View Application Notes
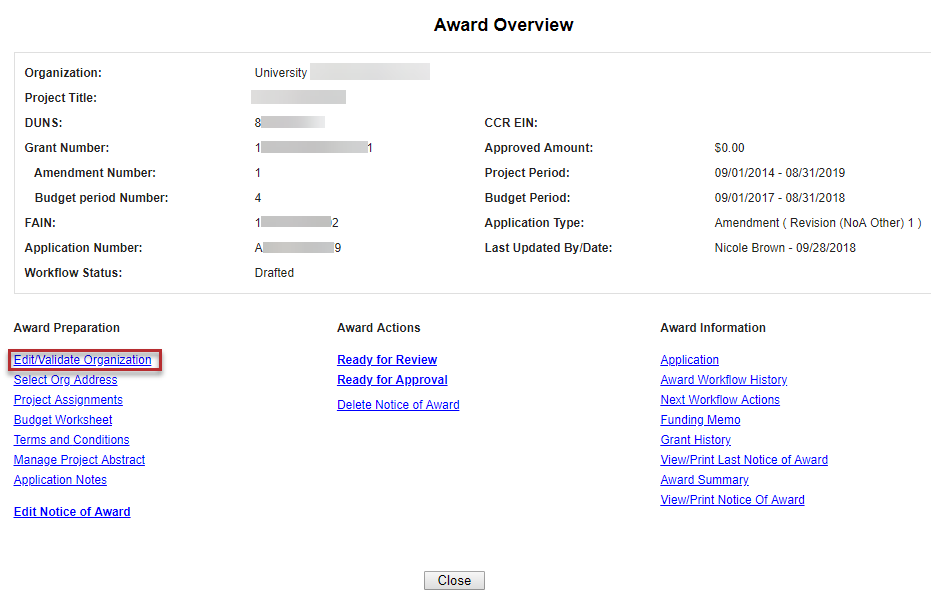Image resolution: width=931 pixels, height=596 pixels. click(60, 480)
